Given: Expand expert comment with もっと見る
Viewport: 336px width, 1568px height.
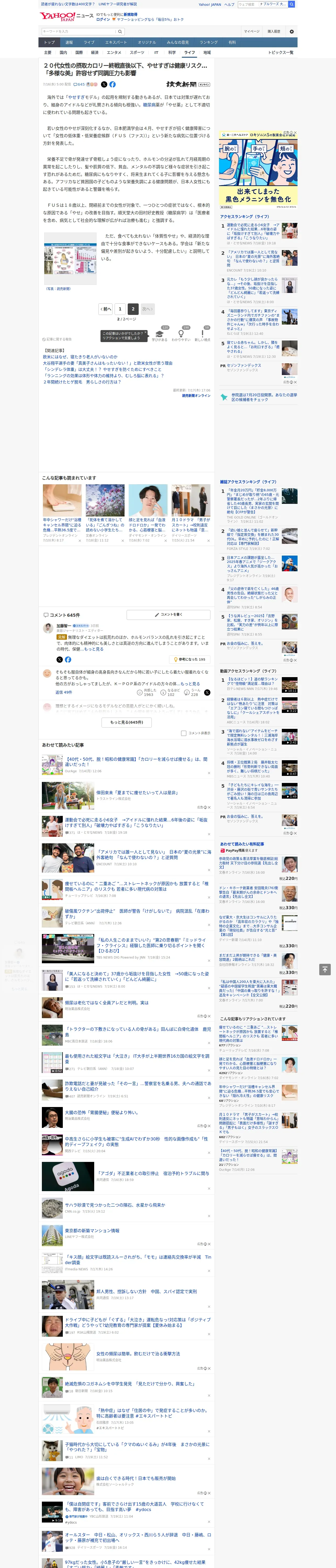Looking at the screenshot, I should [94, 649].
